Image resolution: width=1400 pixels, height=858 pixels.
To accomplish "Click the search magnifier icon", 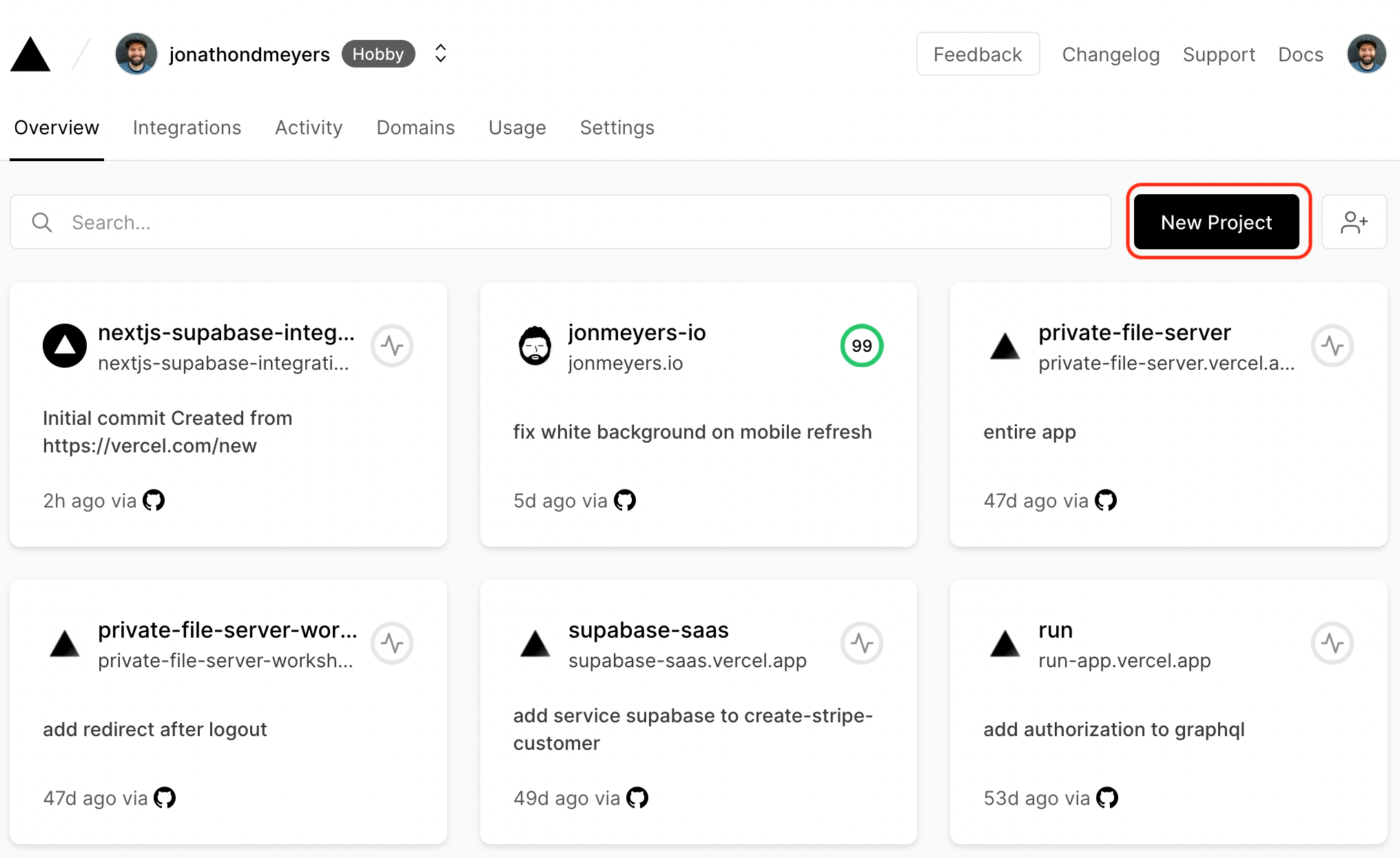I will tap(42, 222).
